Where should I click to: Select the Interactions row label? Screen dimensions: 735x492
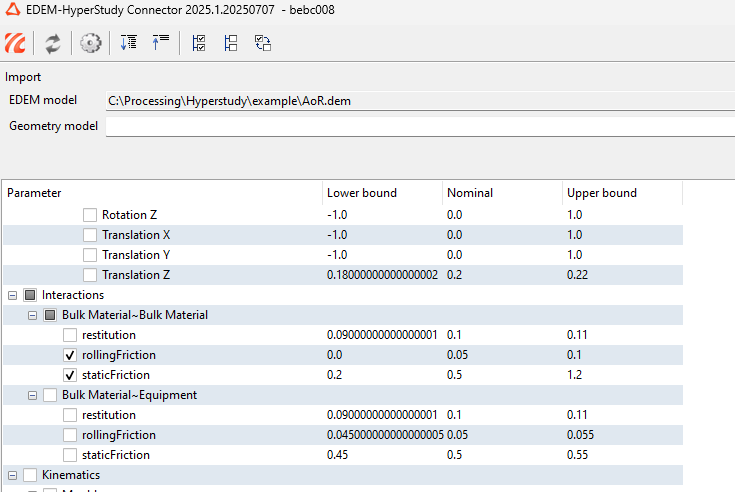73,295
